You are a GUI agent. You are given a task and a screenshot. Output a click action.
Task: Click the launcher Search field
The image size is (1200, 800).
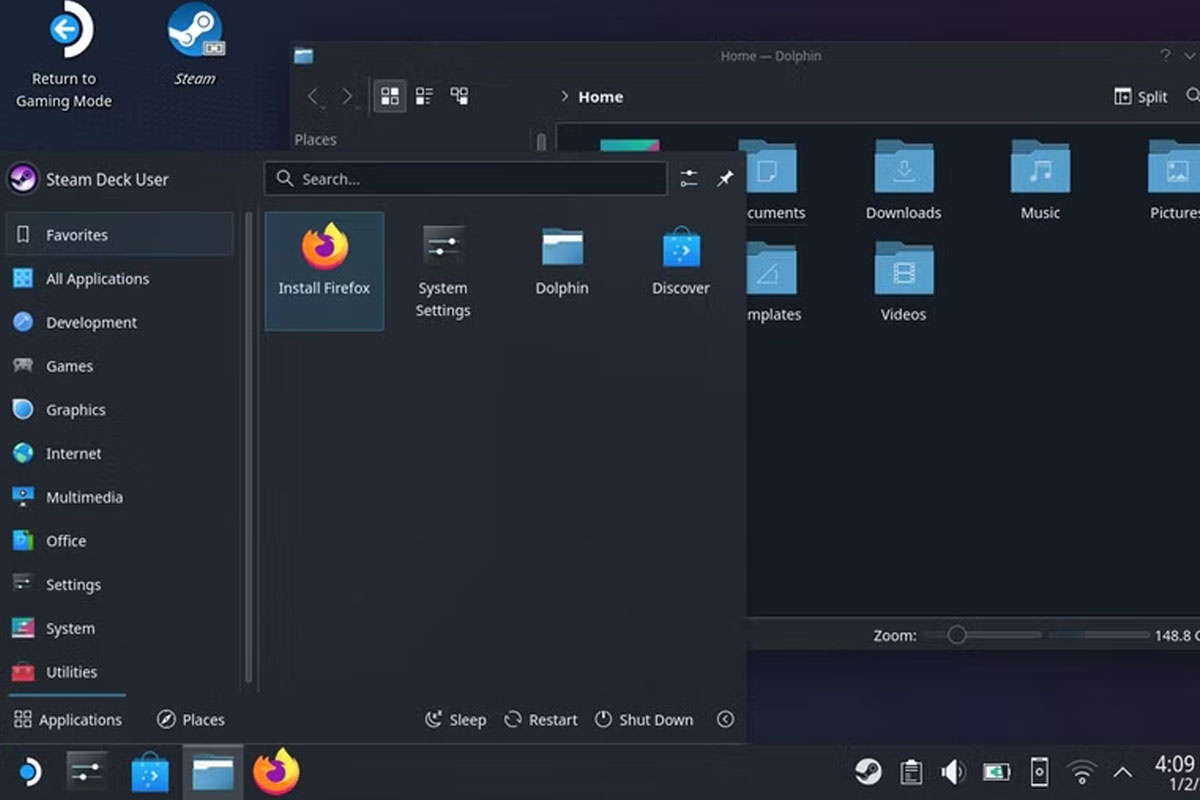click(465, 178)
